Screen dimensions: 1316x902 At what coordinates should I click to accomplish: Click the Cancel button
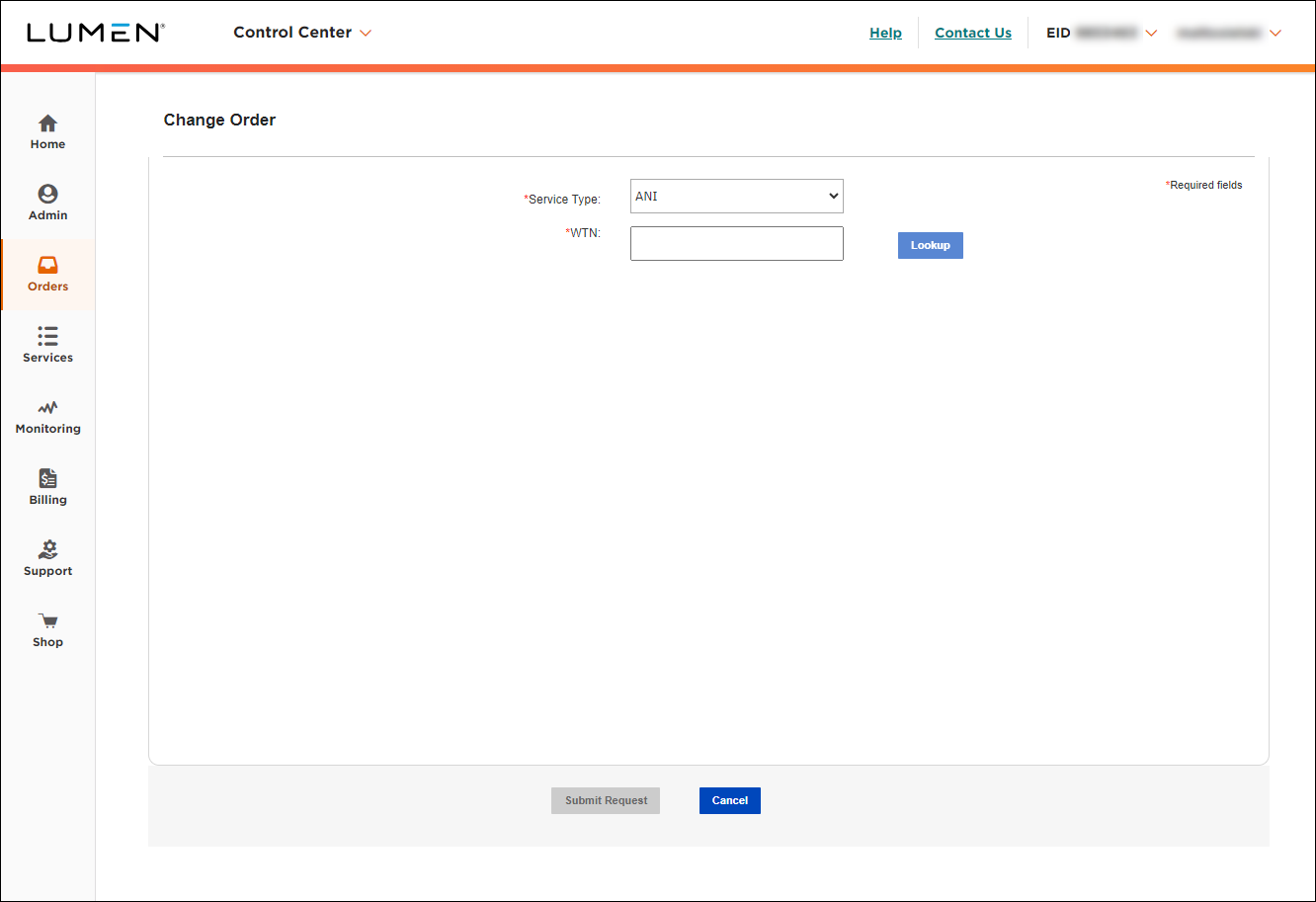tap(730, 800)
